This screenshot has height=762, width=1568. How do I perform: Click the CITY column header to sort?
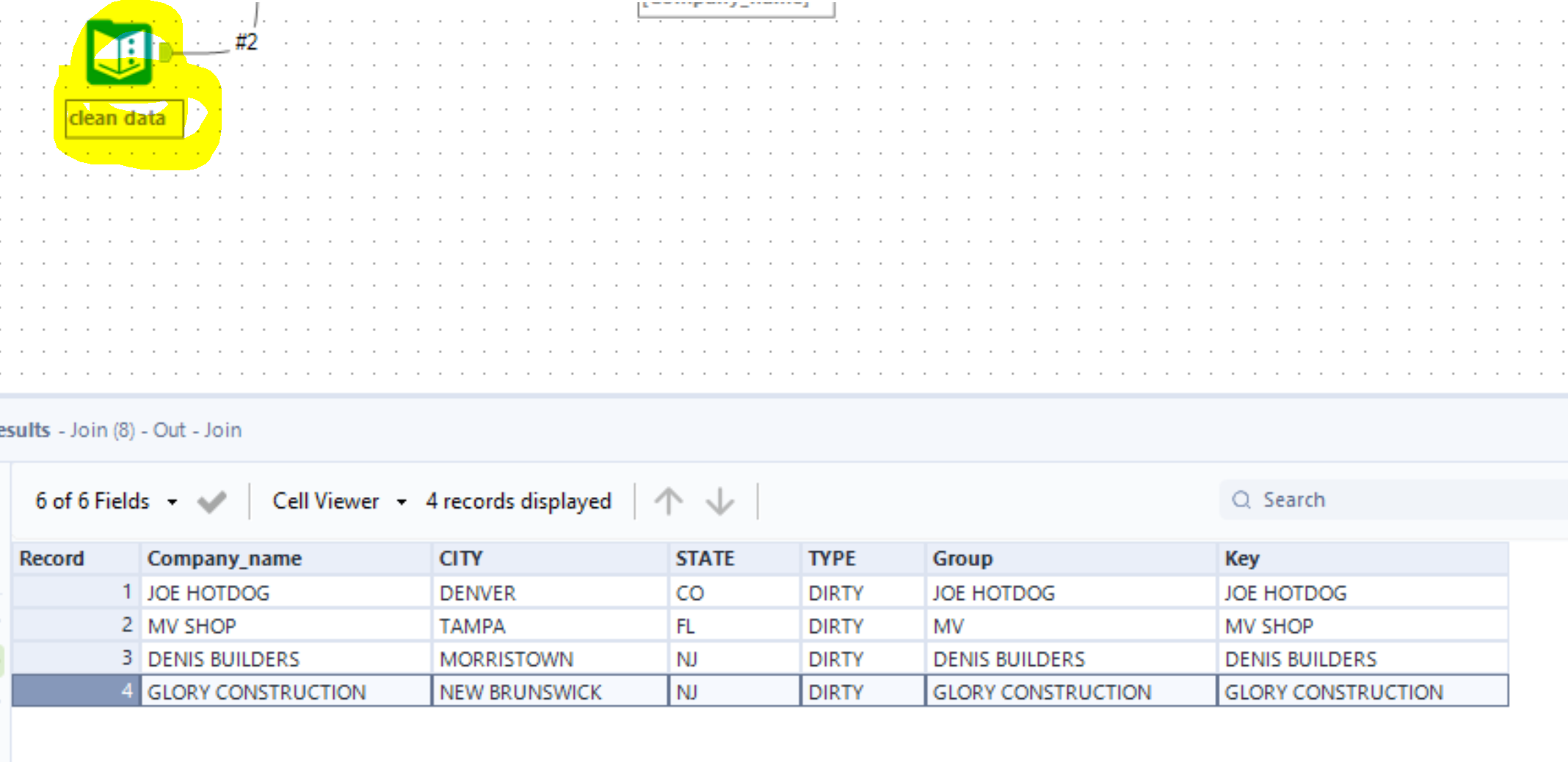point(461,558)
